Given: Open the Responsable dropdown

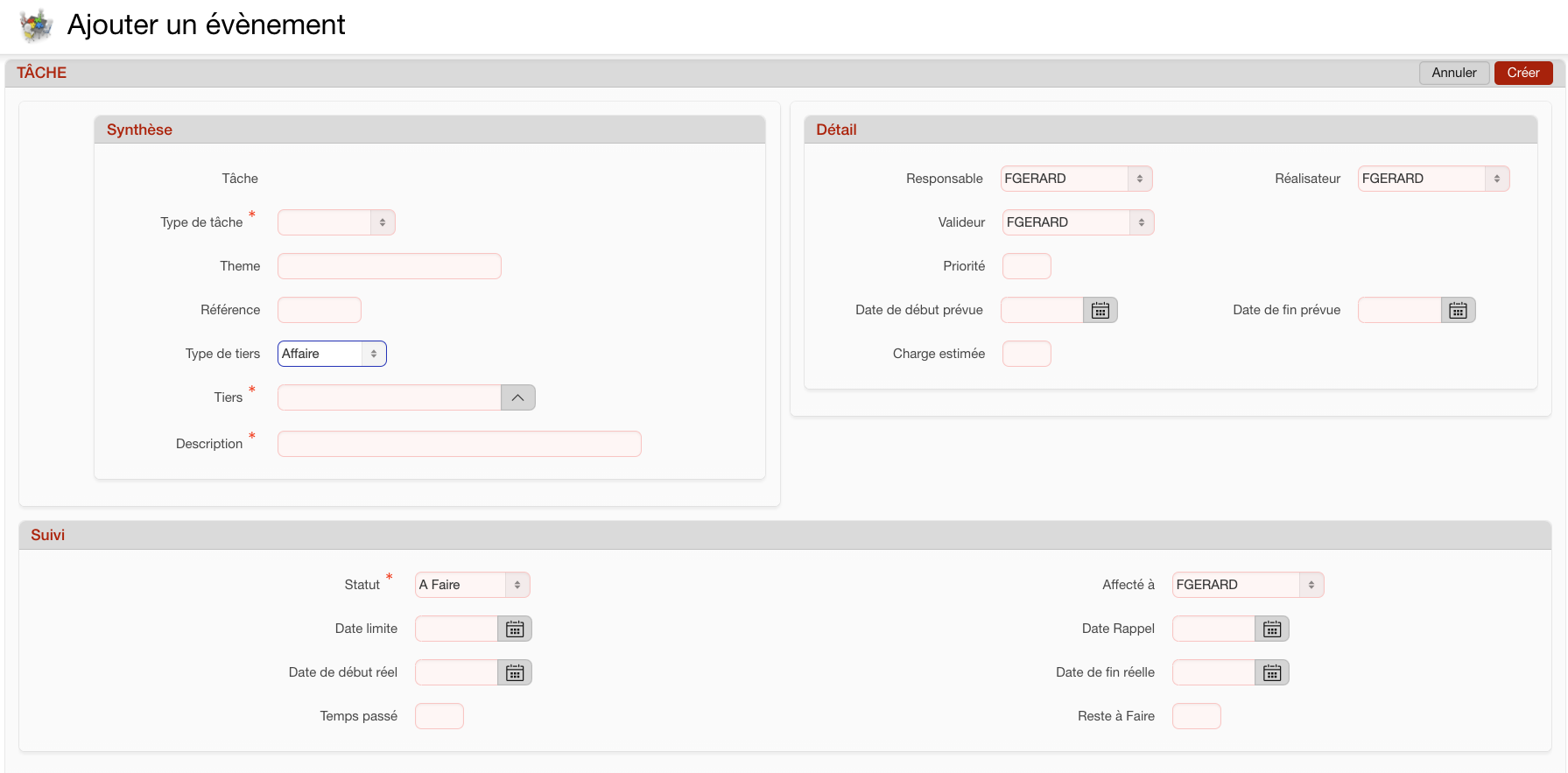Looking at the screenshot, I should click(x=1076, y=179).
